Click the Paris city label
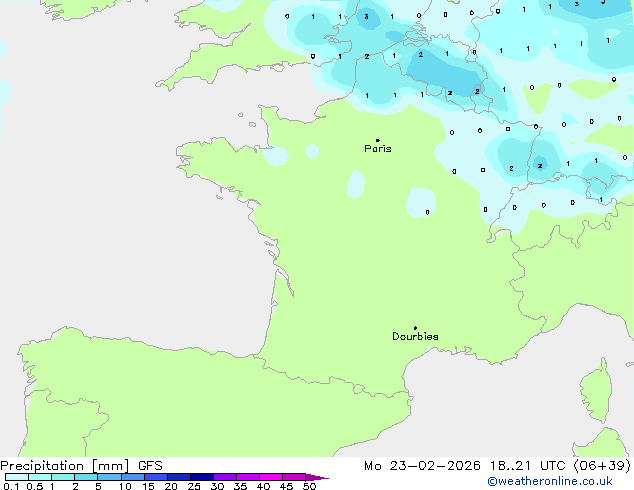The height and width of the screenshot is (490, 634). coord(378,149)
